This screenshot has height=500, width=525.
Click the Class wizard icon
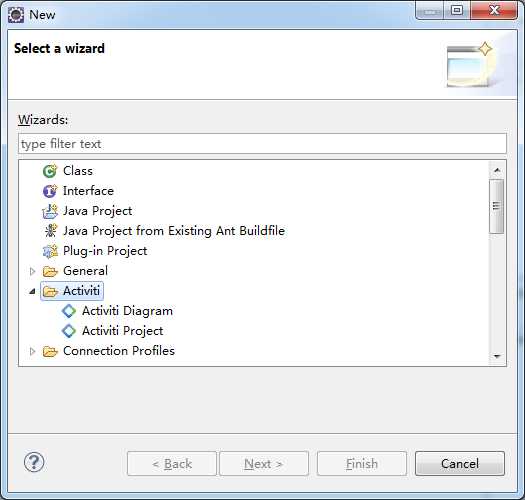pyautogui.click(x=50, y=171)
